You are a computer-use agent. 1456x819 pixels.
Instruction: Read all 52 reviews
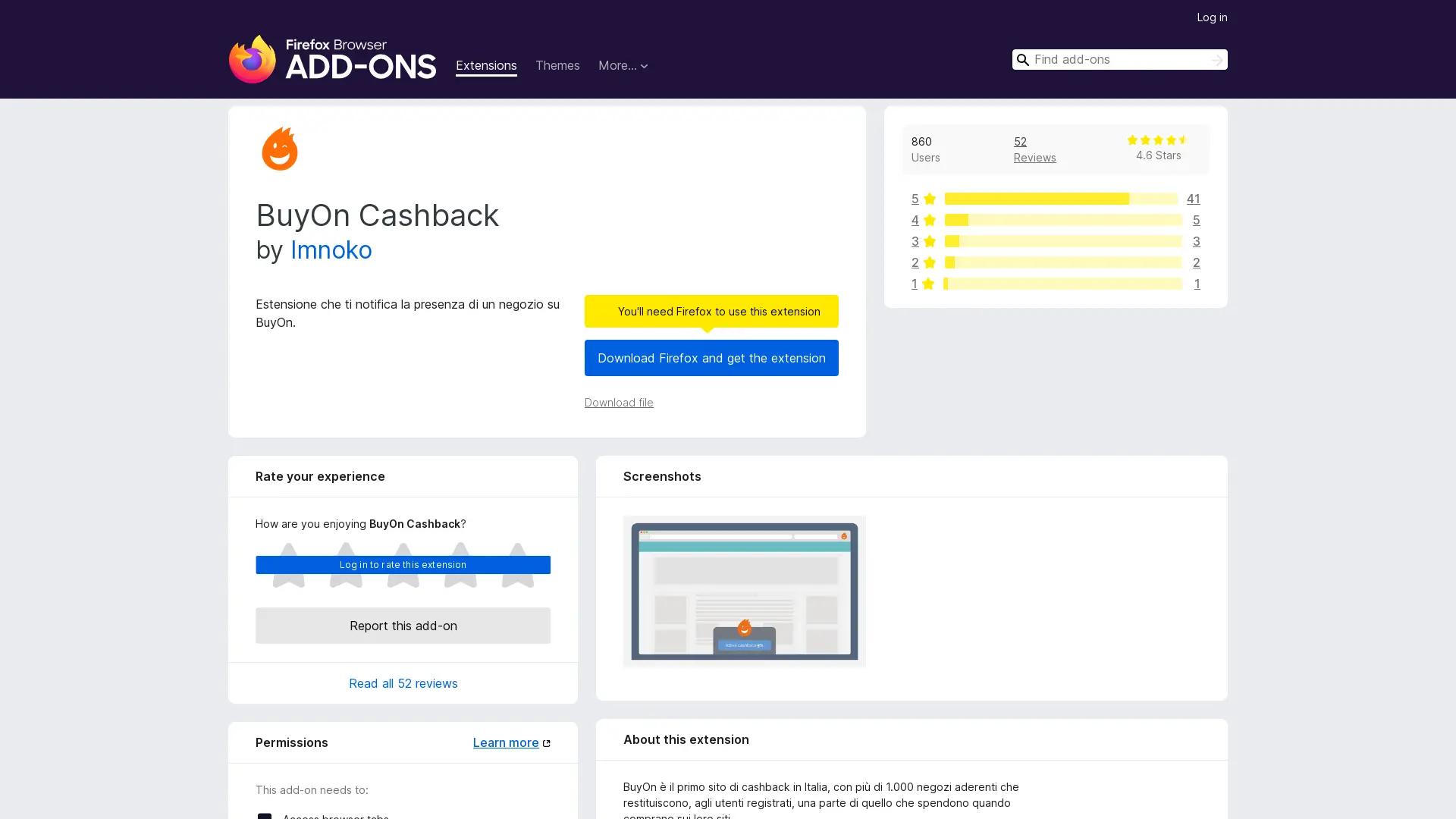pos(403,683)
